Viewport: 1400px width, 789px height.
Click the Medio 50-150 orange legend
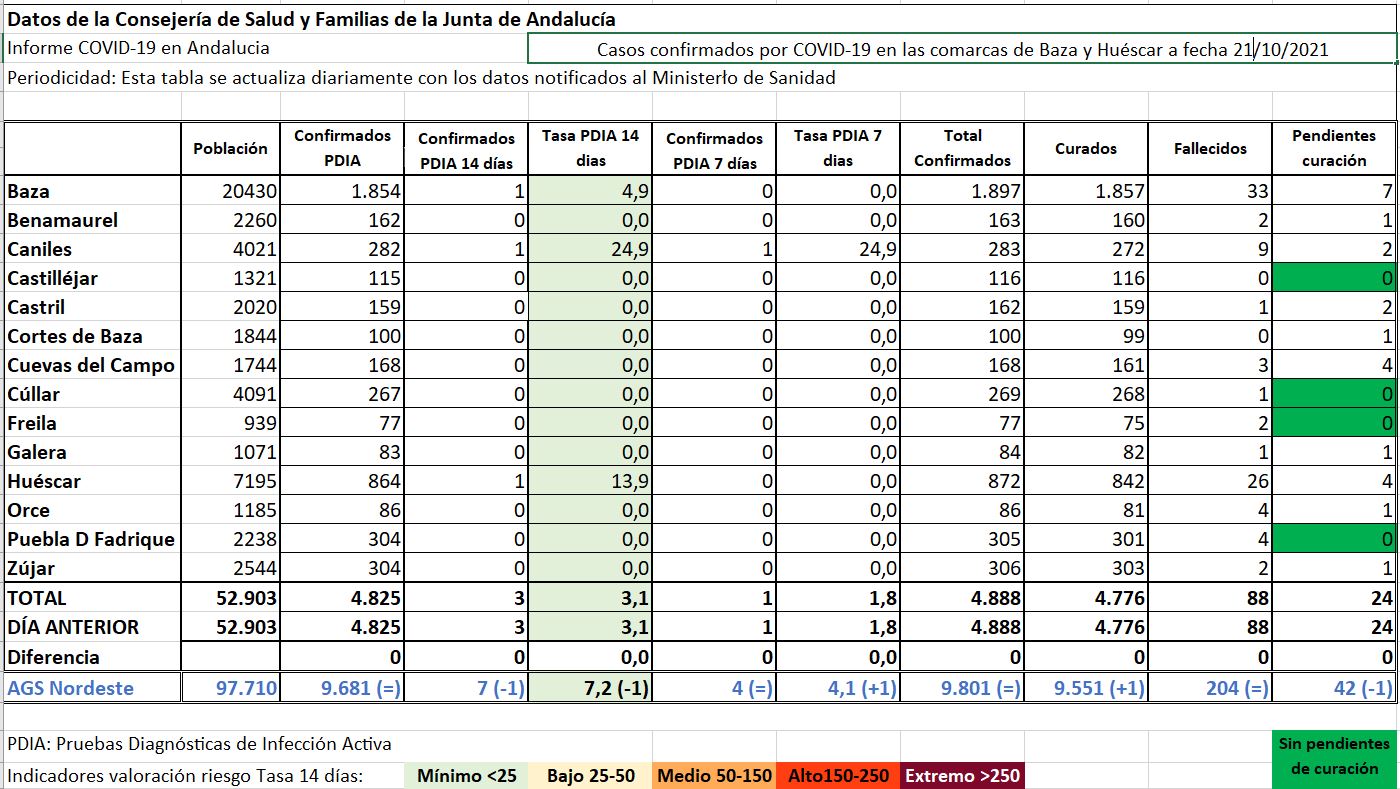[x=714, y=776]
